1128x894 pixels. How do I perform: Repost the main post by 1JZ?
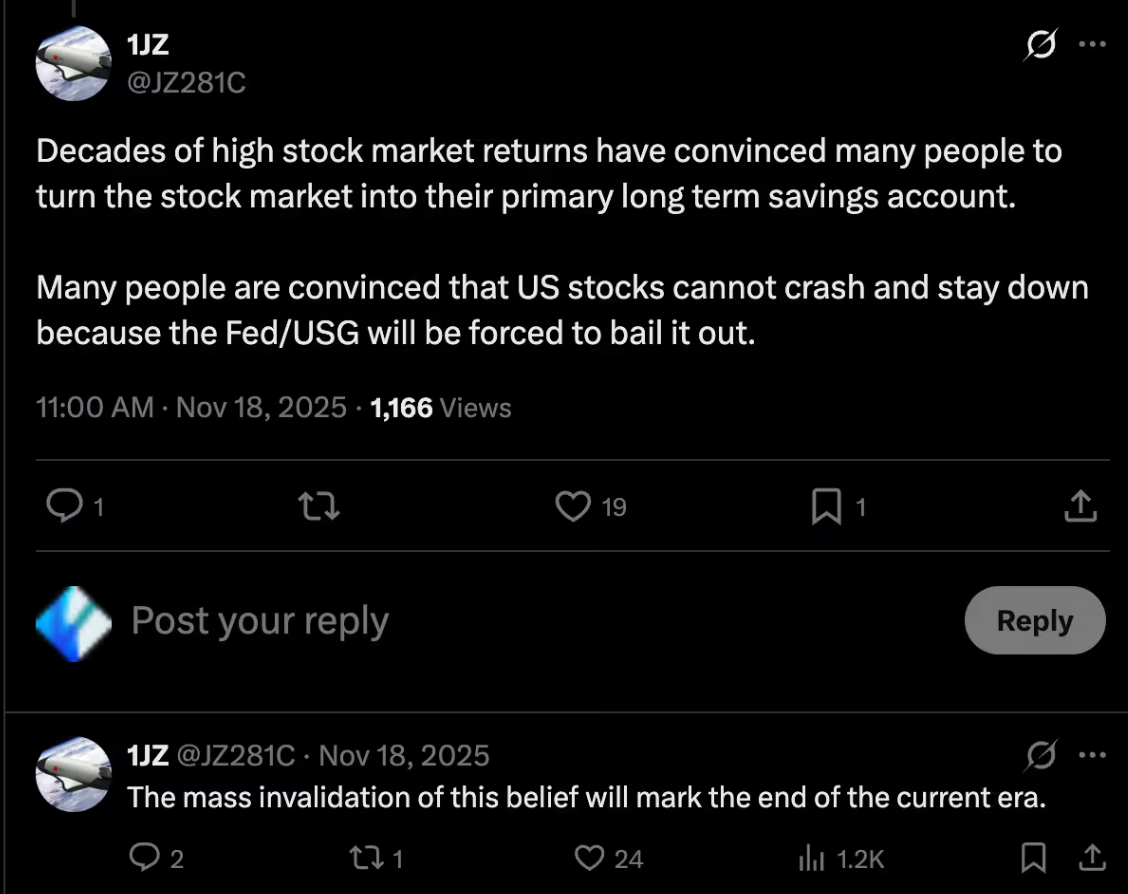[320, 508]
